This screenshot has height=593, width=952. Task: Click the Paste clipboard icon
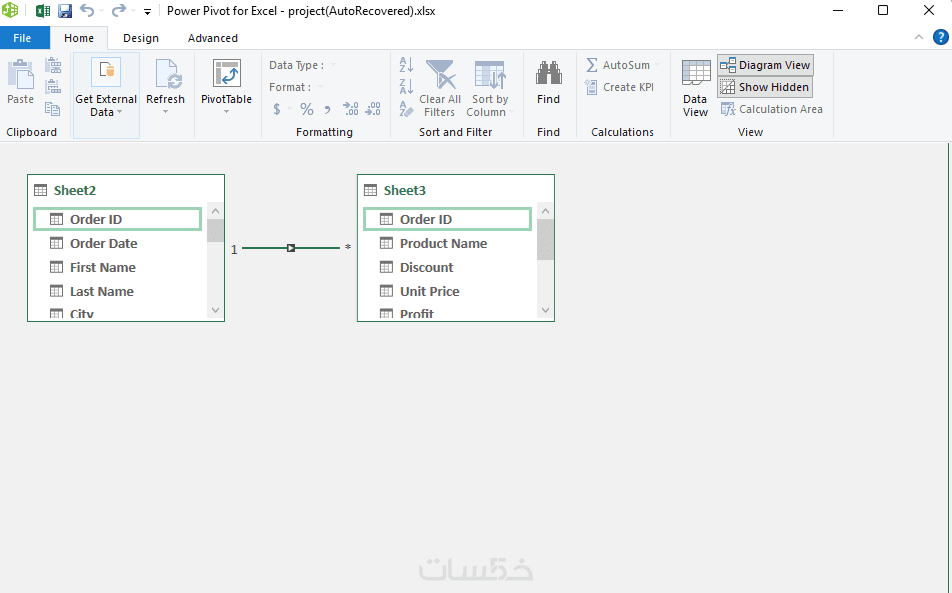point(20,75)
